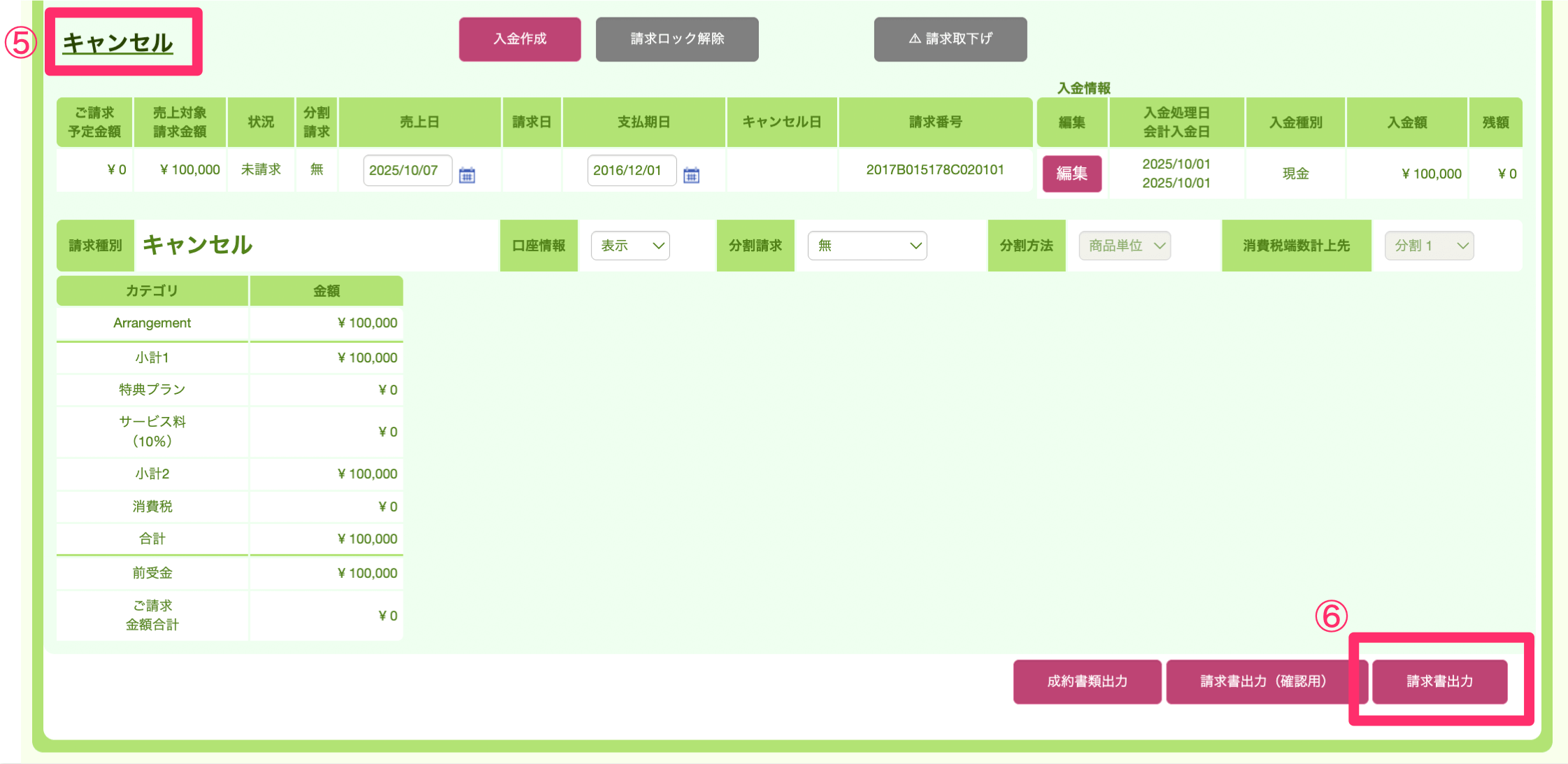
Task: Click the 小計1 row label
Action: click(x=152, y=358)
